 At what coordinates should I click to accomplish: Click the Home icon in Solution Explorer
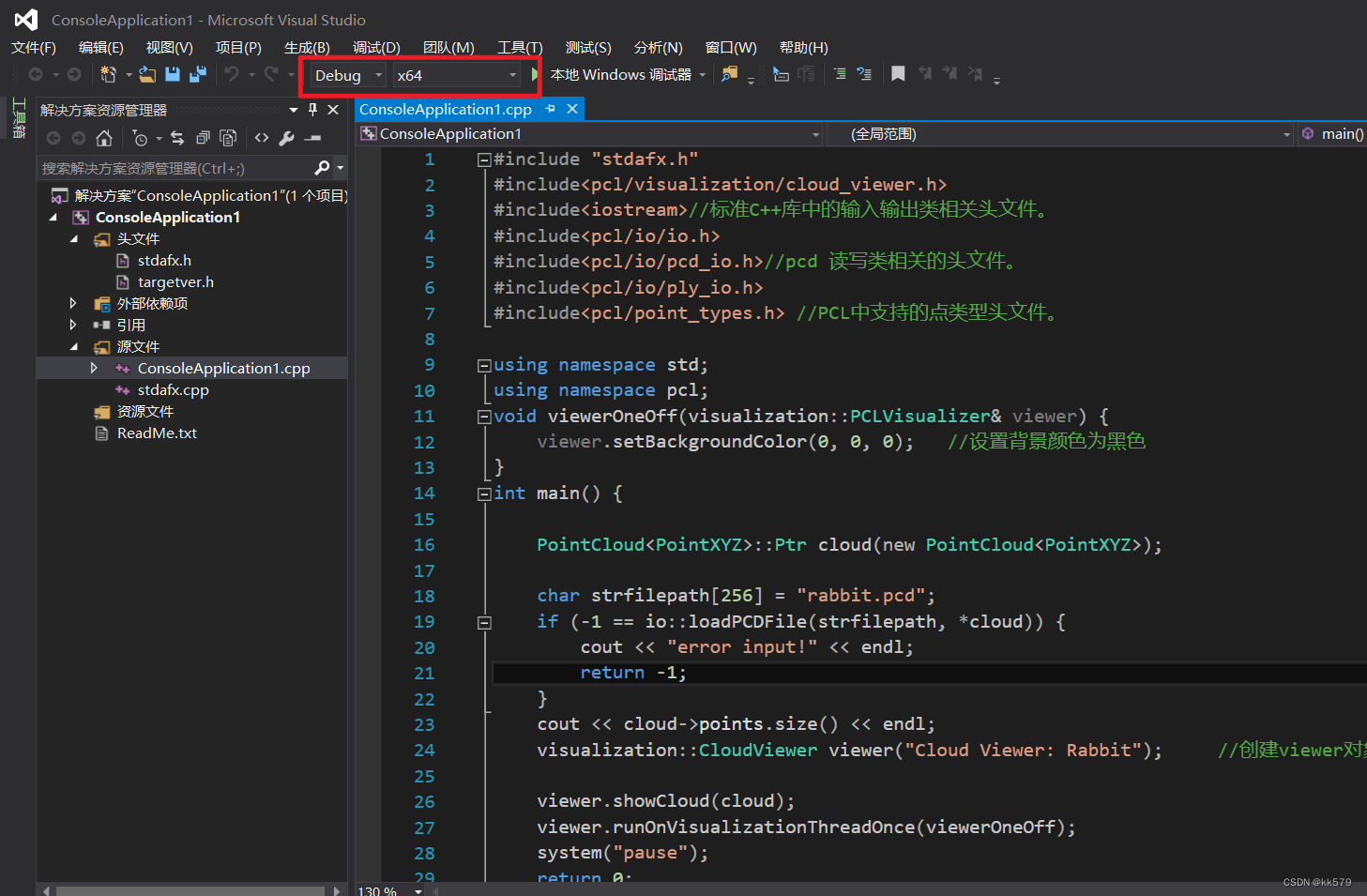click(x=104, y=138)
